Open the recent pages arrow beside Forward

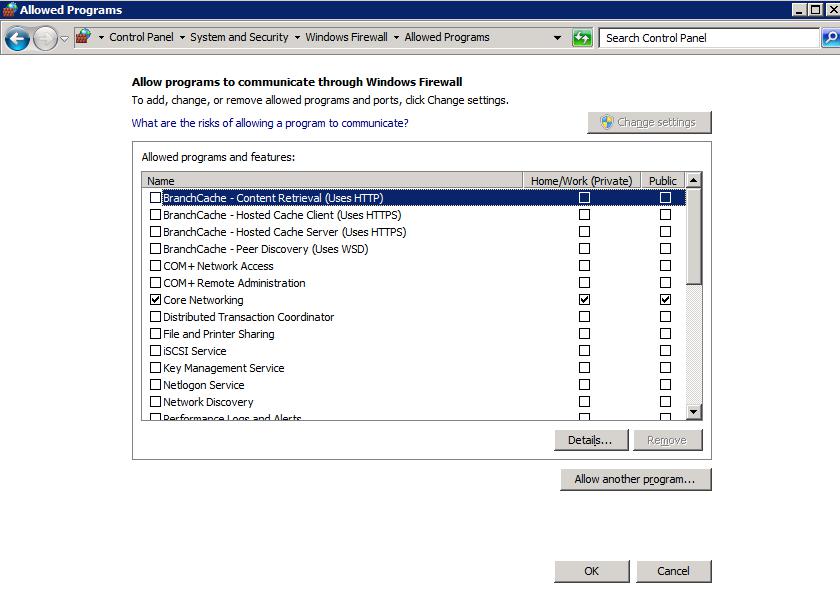click(x=64, y=39)
